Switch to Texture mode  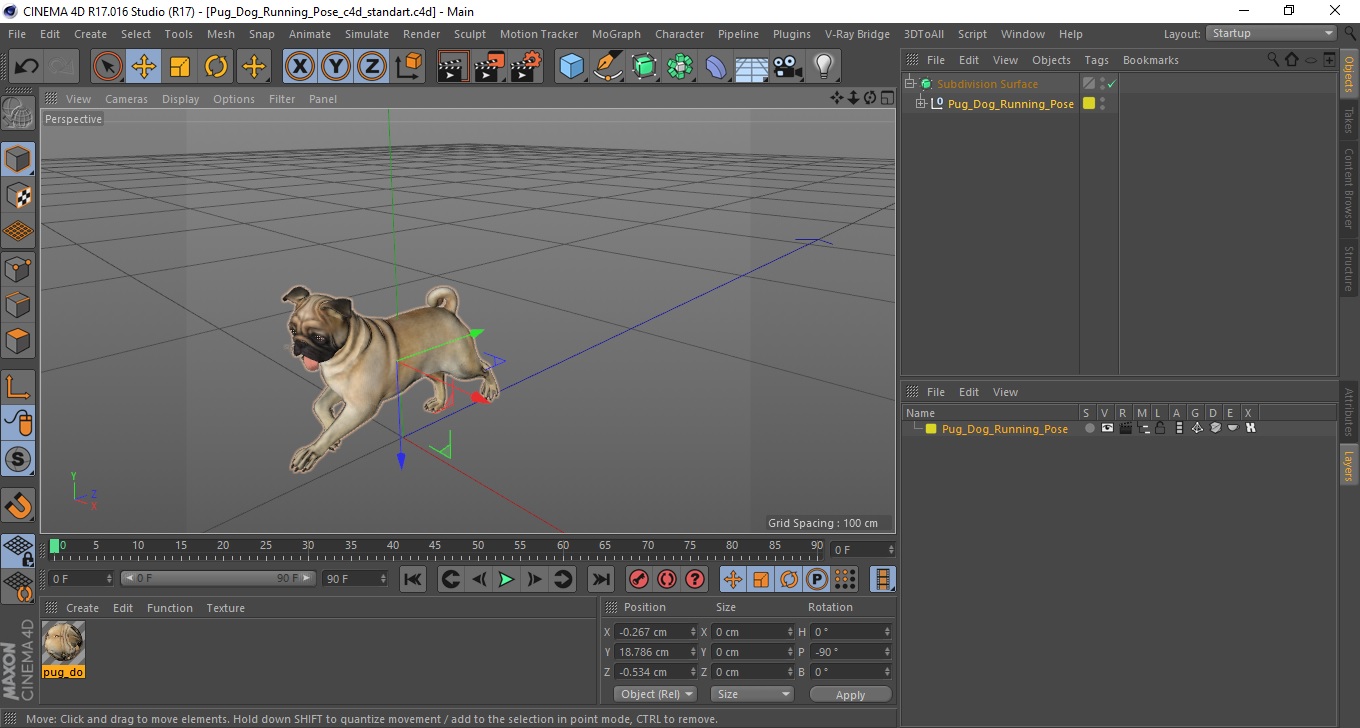[x=18, y=195]
